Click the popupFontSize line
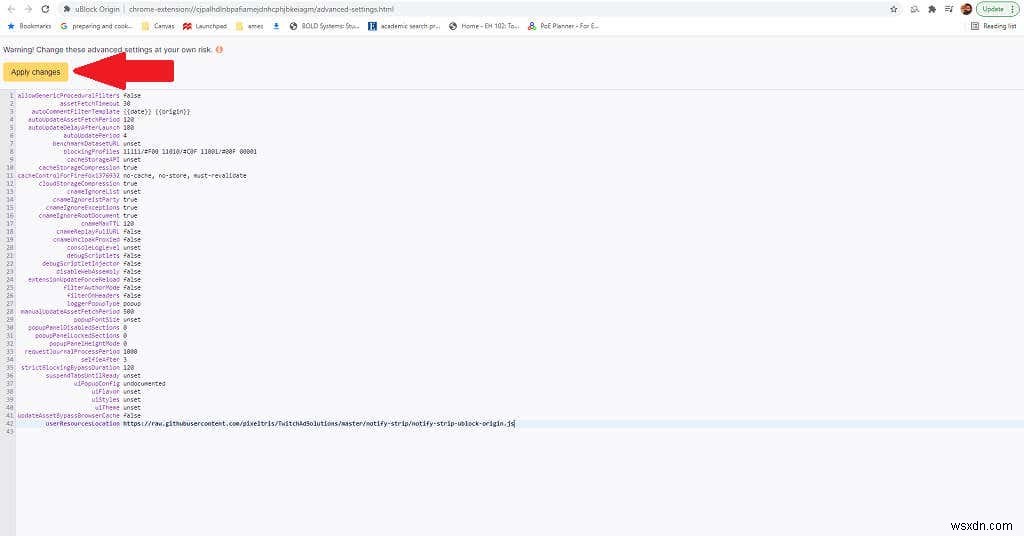Image resolution: width=1024 pixels, height=536 pixels. [x=107, y=320]
